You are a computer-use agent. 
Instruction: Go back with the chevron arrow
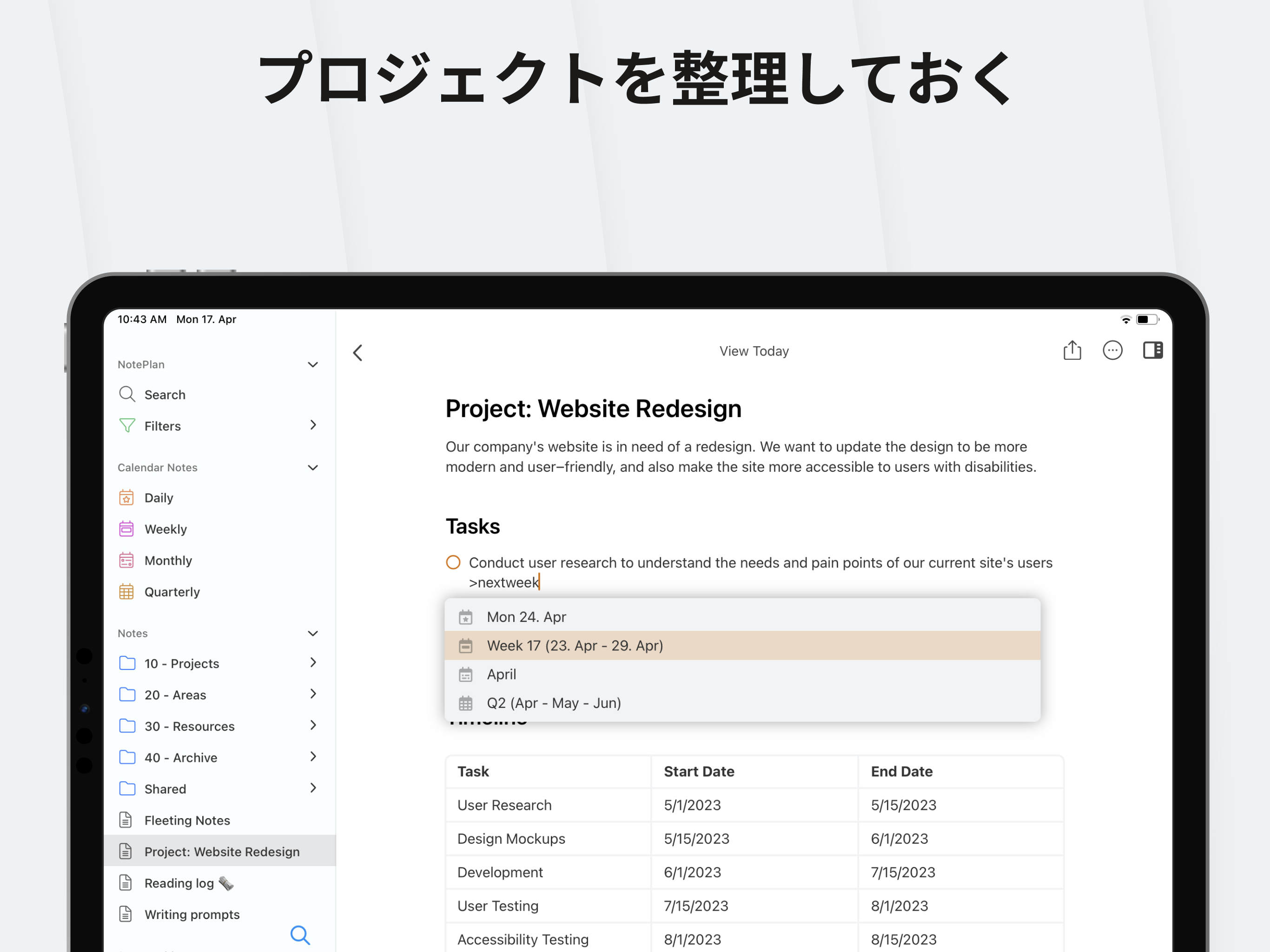(x=357, y=352)
